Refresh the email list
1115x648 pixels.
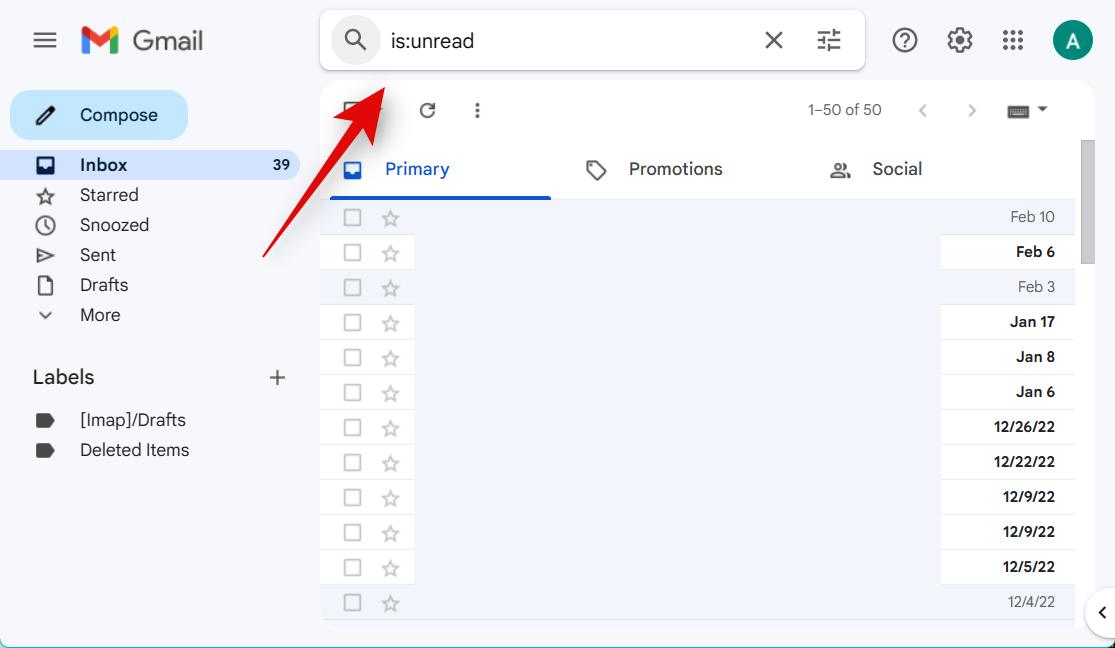(428, 110)
